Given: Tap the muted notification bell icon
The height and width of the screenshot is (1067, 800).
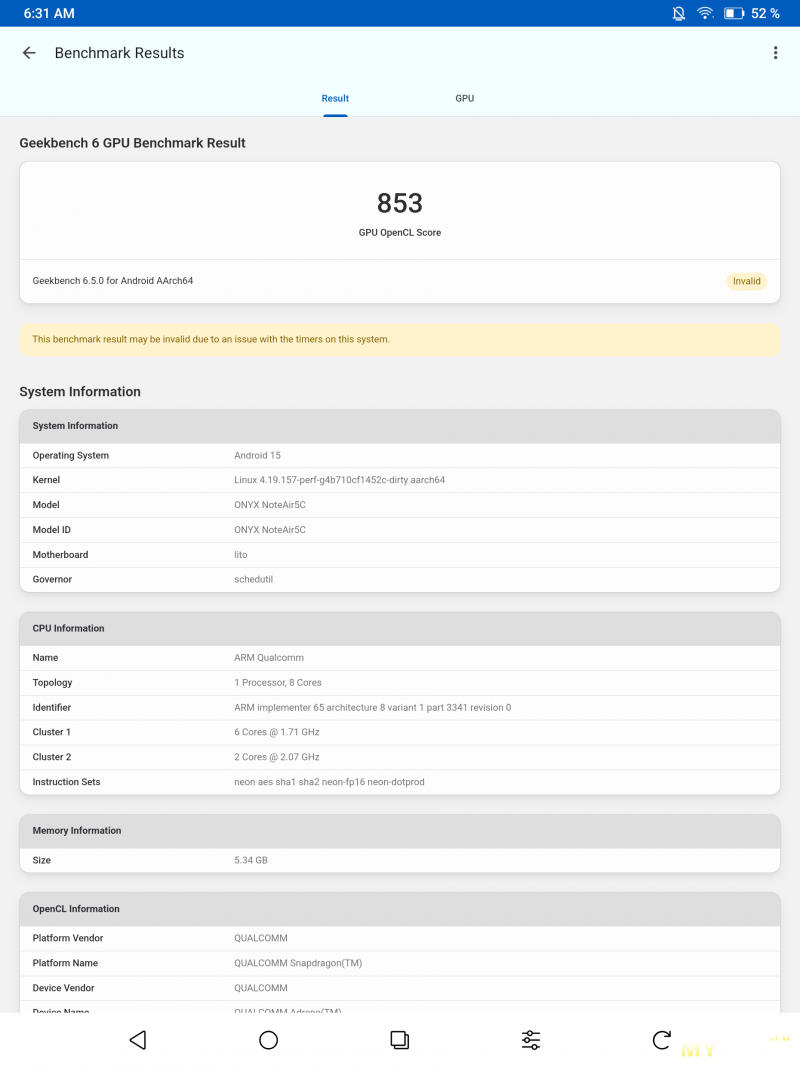Looking at the screenshot, I should 679,13.
